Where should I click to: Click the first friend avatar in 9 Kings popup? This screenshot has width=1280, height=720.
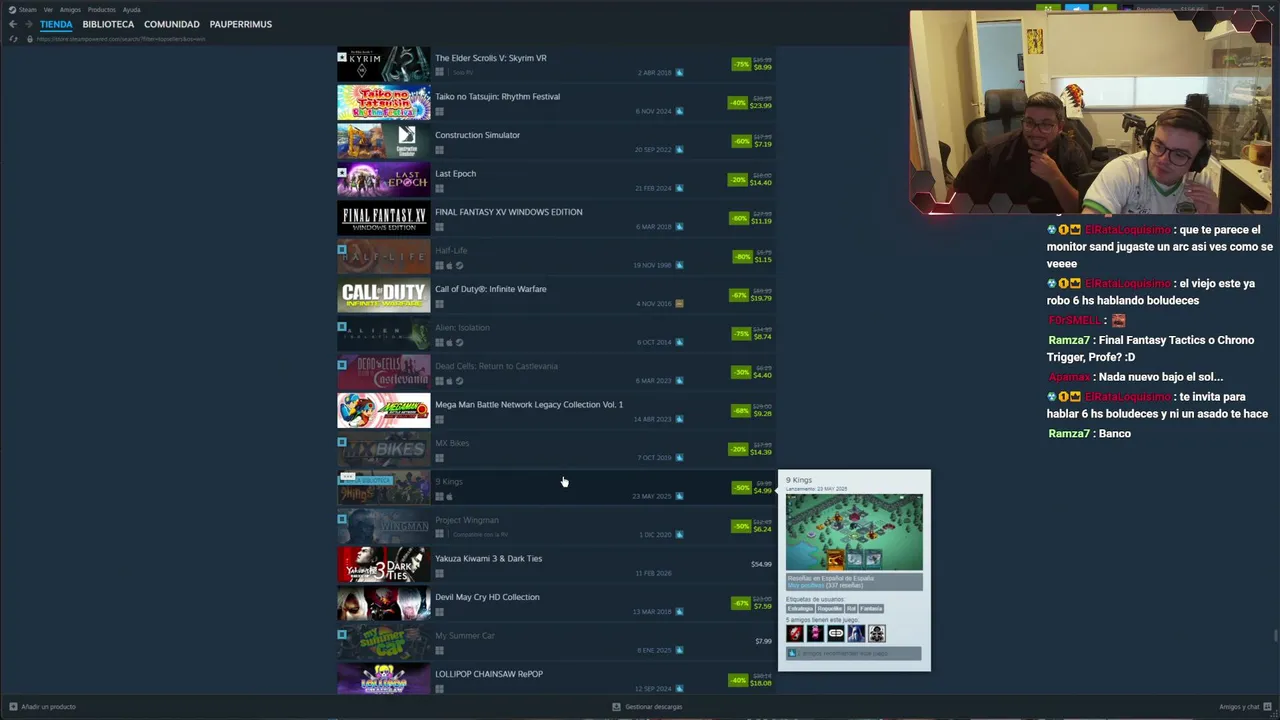point(795,633)
